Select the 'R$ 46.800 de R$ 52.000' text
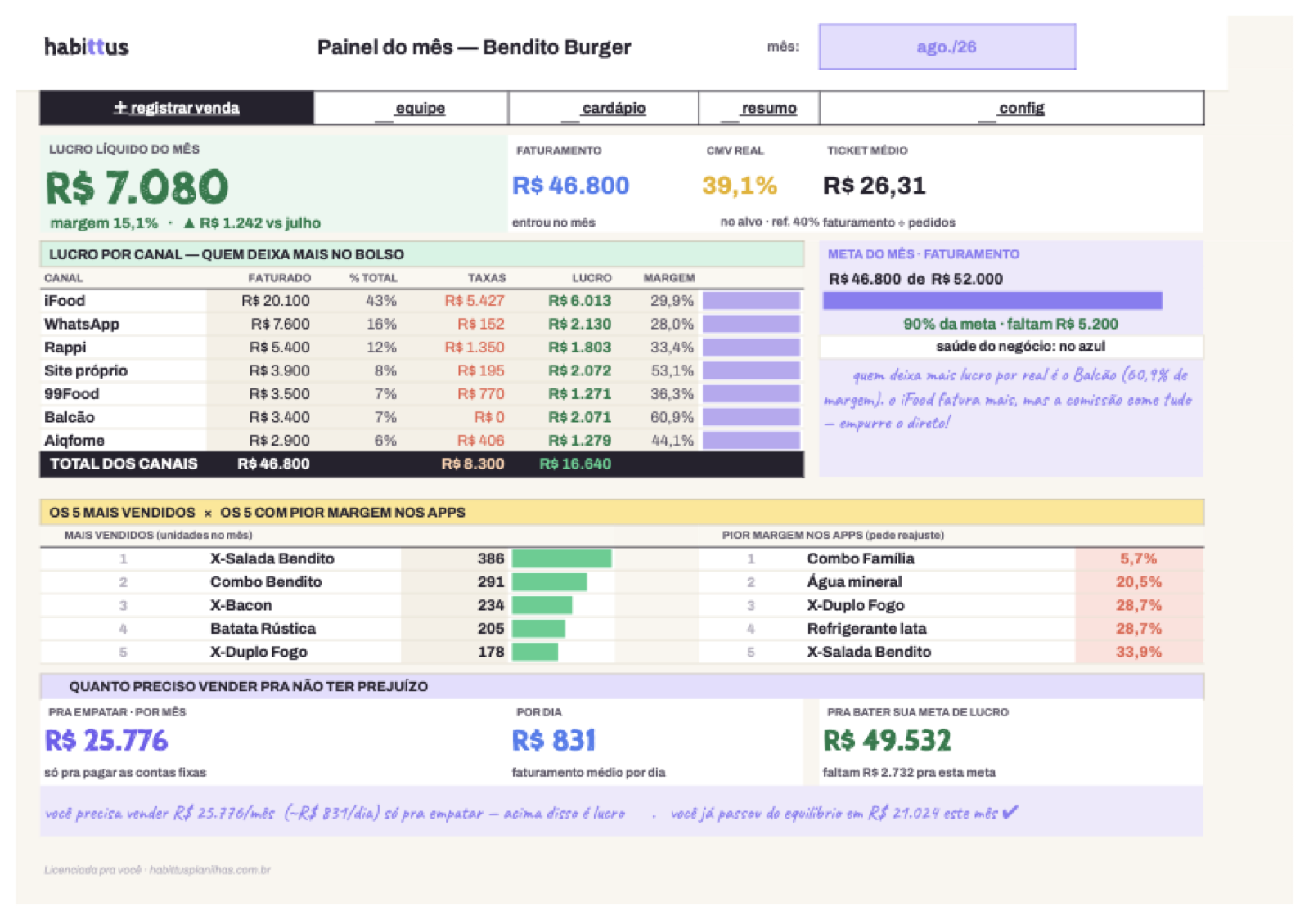 click(x=916, y=279)
